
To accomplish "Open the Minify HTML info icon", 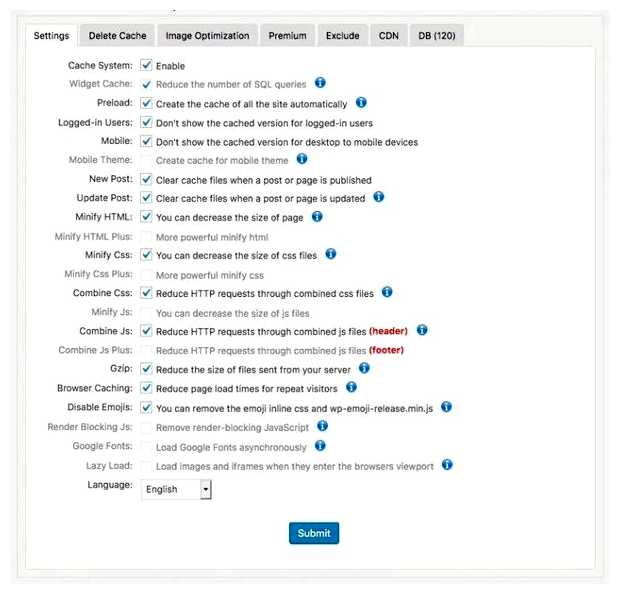I will (x=317, y=215).
